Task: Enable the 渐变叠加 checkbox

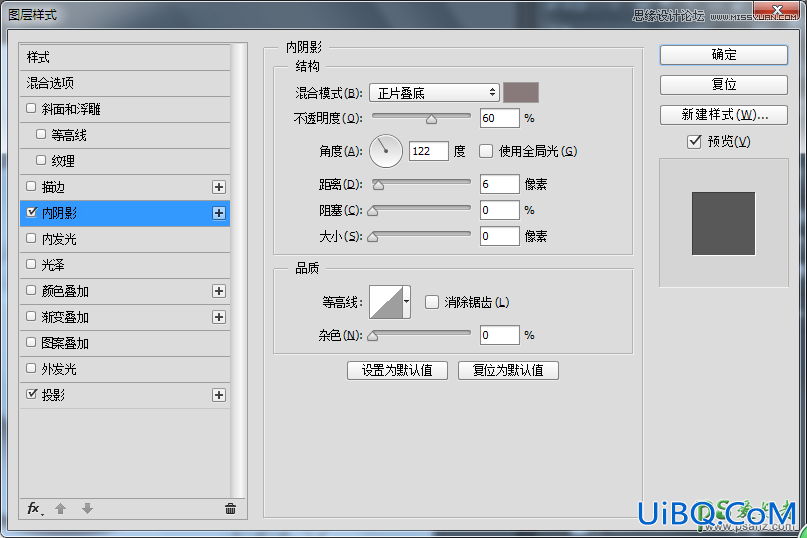Action: (x=31, y=316)
